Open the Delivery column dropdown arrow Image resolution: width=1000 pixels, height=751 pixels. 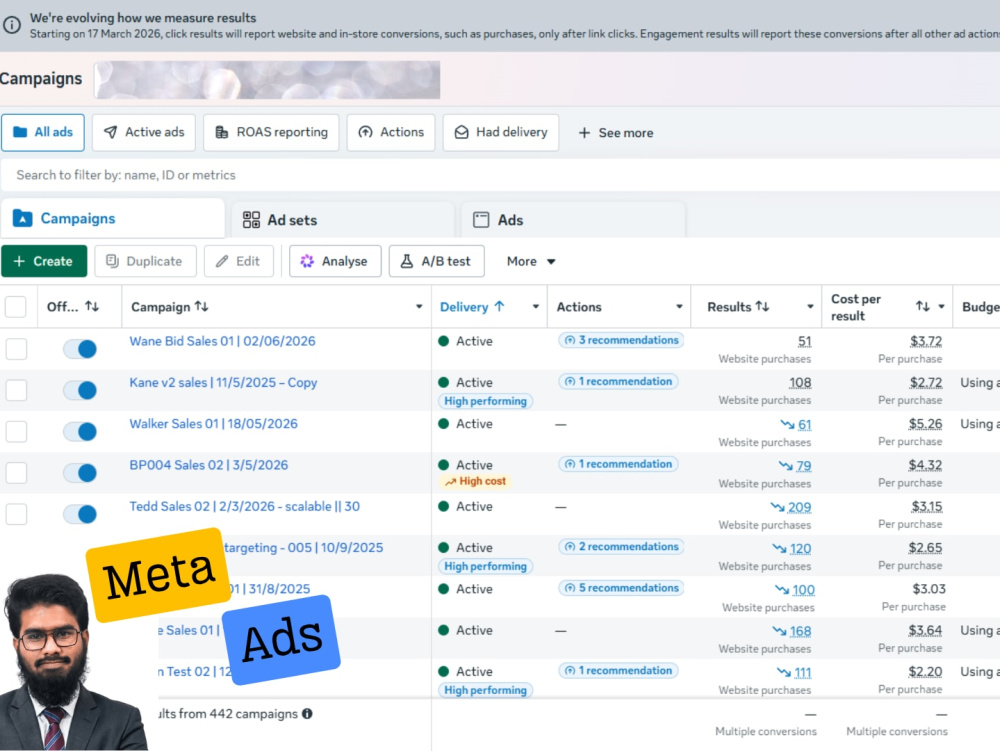pos(536,307)
